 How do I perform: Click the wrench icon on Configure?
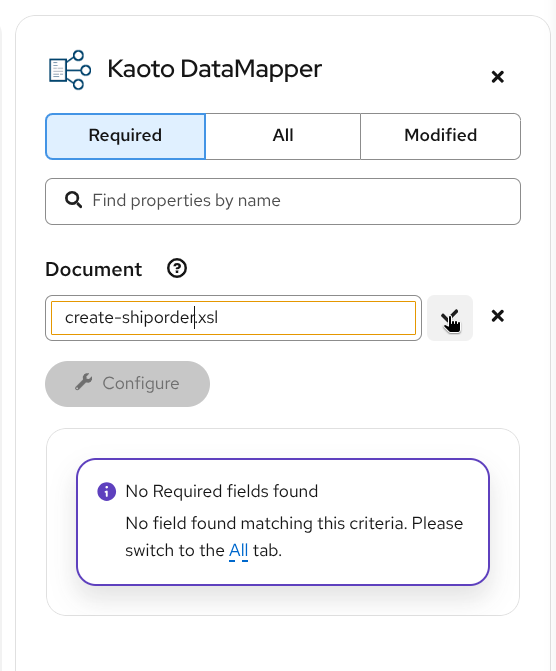point(84,382)
